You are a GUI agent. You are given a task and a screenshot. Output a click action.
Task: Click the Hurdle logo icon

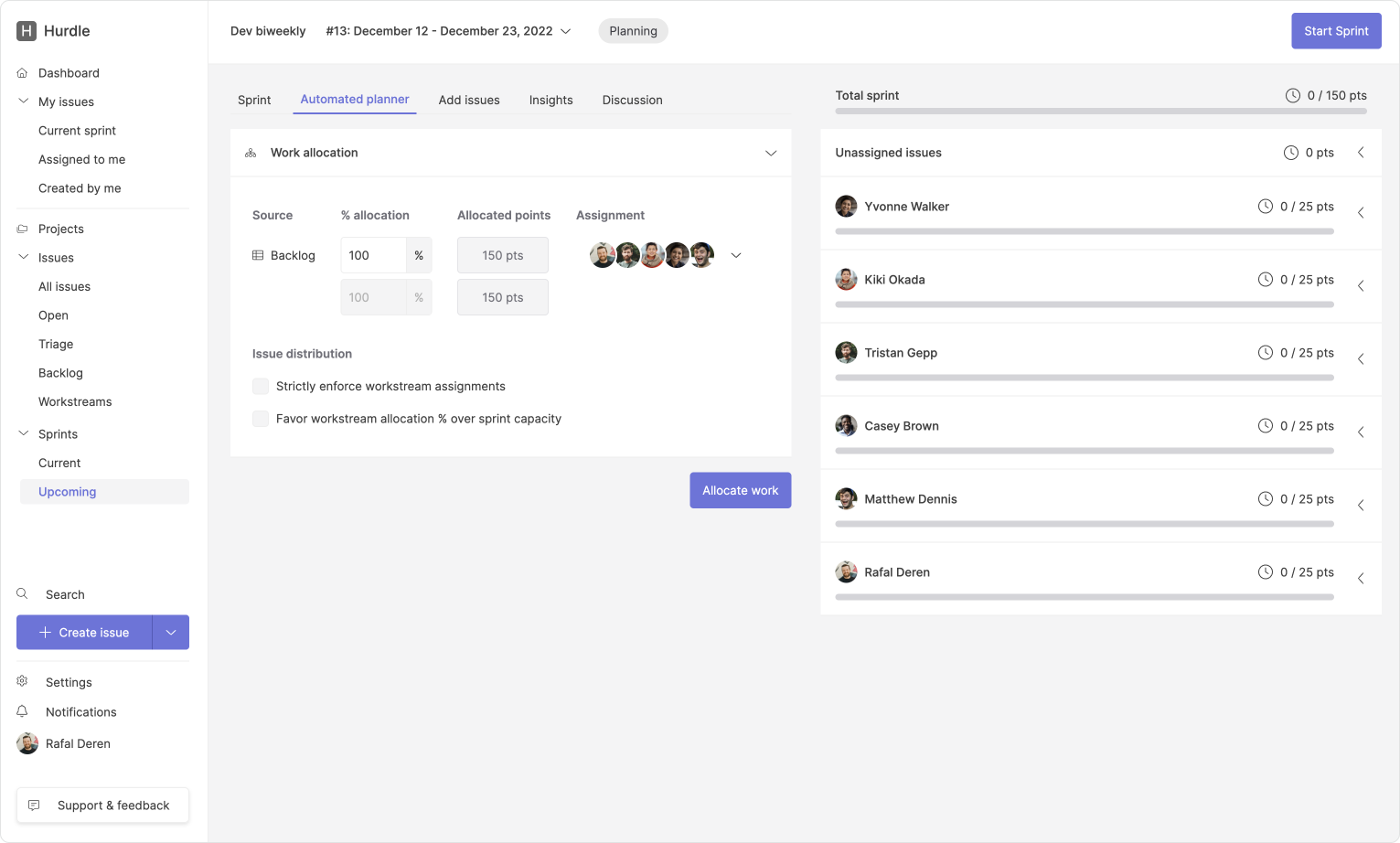27,31
